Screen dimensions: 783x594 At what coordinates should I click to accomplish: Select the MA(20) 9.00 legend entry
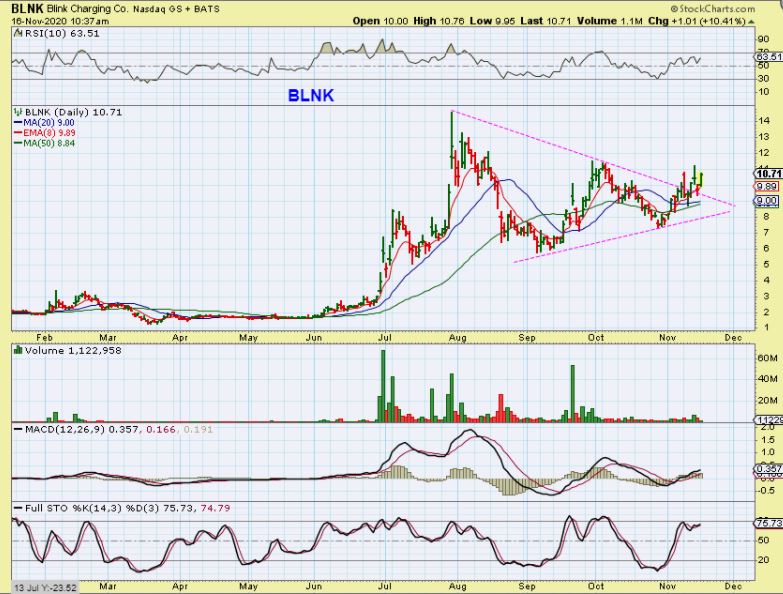[44, 122]
